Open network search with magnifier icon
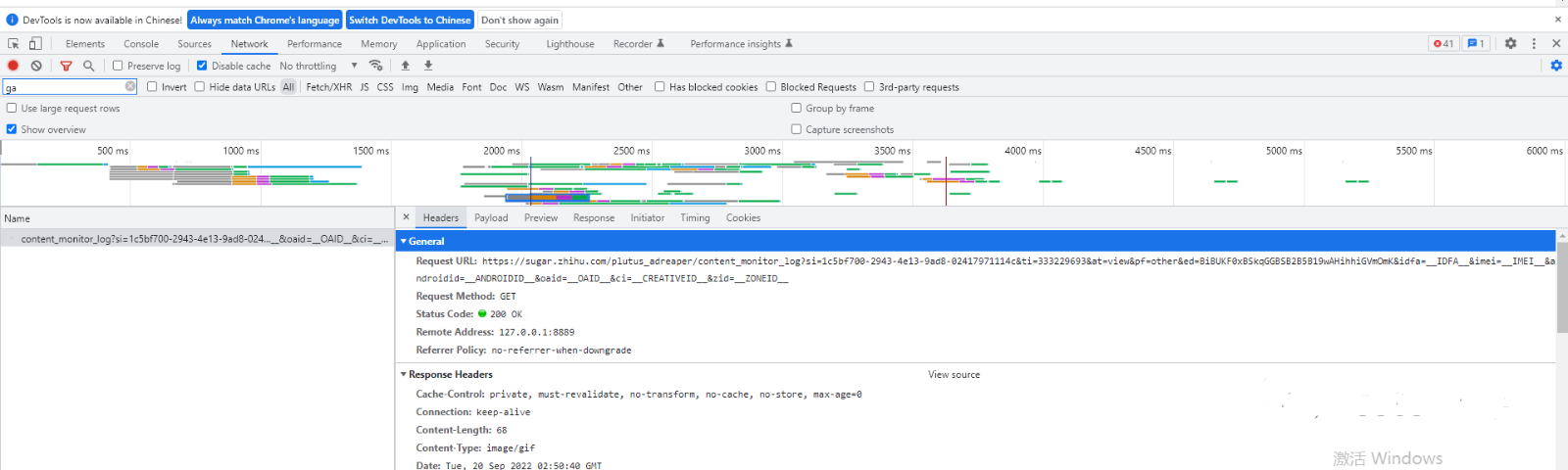This screenshot has height=470, width=1568. [89, 66]
